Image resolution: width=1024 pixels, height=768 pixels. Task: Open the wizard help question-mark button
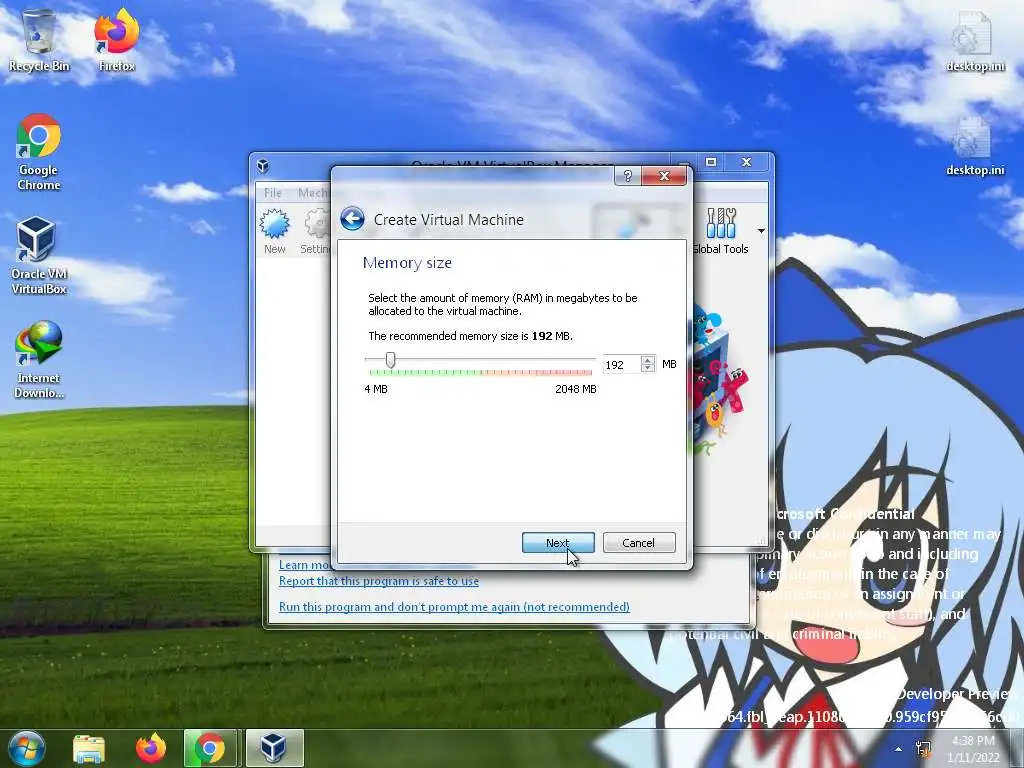click(x=628, y=176)
